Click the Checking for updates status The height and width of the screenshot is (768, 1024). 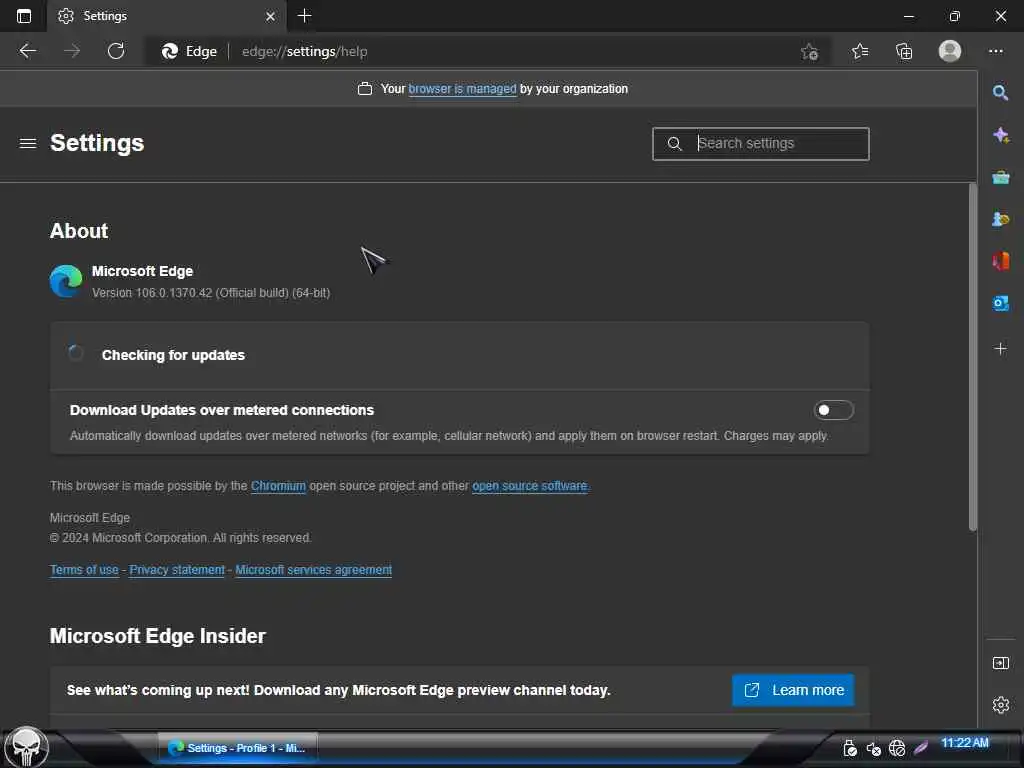pos(173,355)
